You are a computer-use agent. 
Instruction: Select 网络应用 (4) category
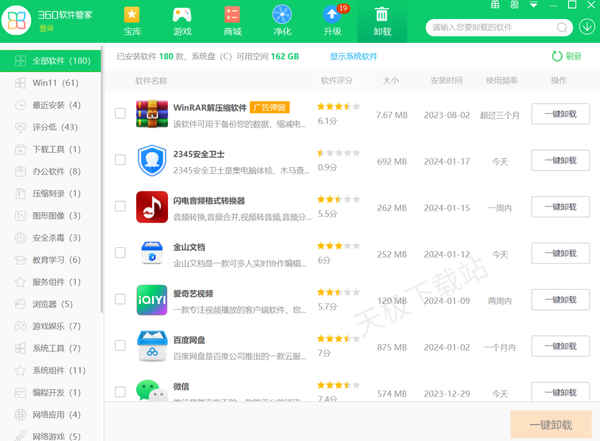pos(51,415)
